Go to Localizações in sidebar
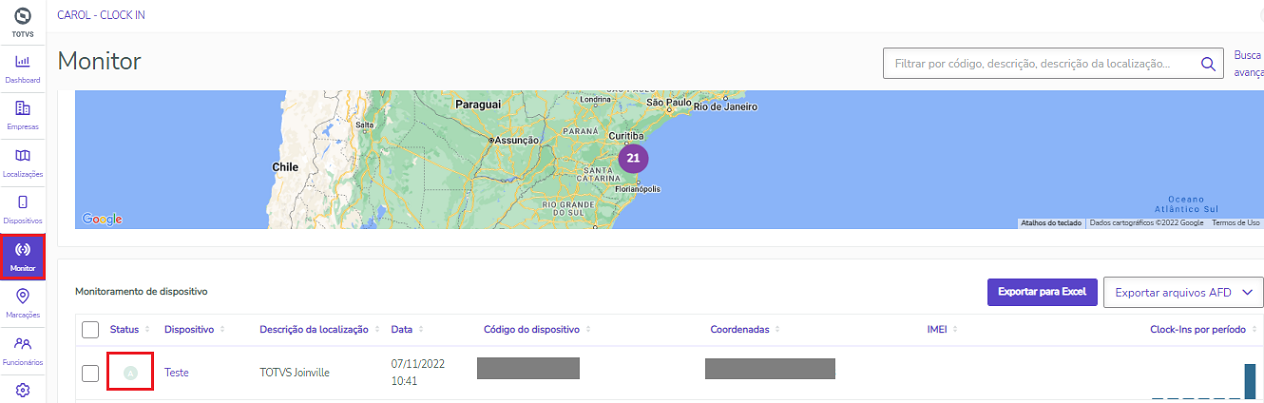The image size is (1264, 403). pyautogui.click(x=22, y=163)
